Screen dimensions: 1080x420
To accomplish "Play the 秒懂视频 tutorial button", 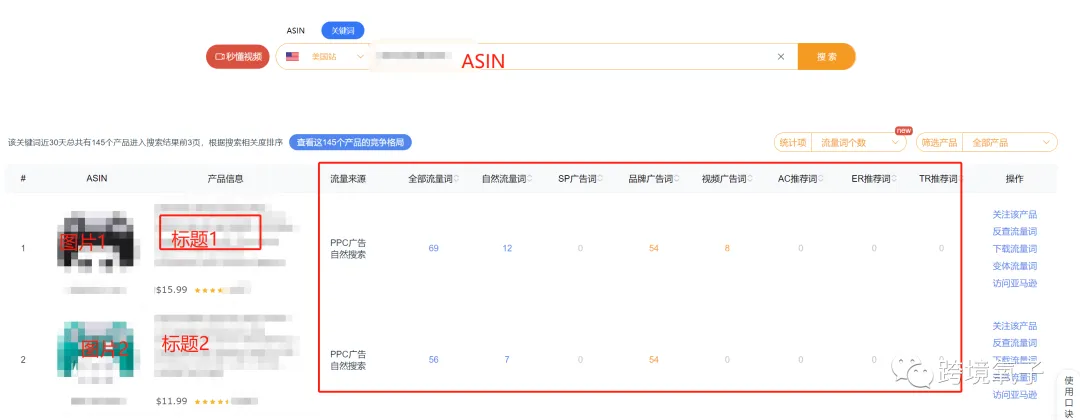I will coord(238,57).
